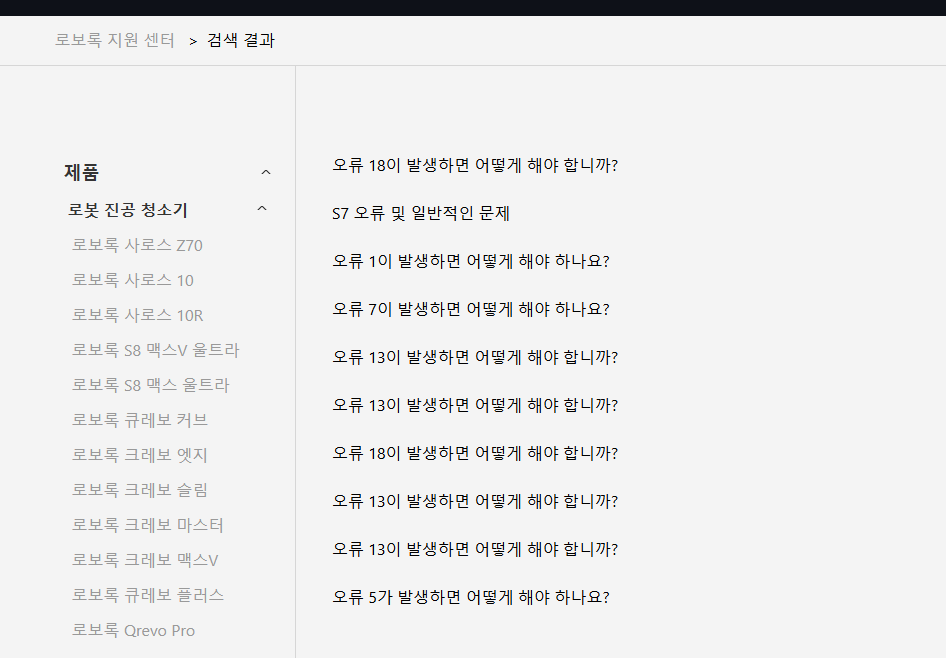Select 로보락 크레보 슬림 product
This screenshot has width=946, height=658.
pos(140,490)
